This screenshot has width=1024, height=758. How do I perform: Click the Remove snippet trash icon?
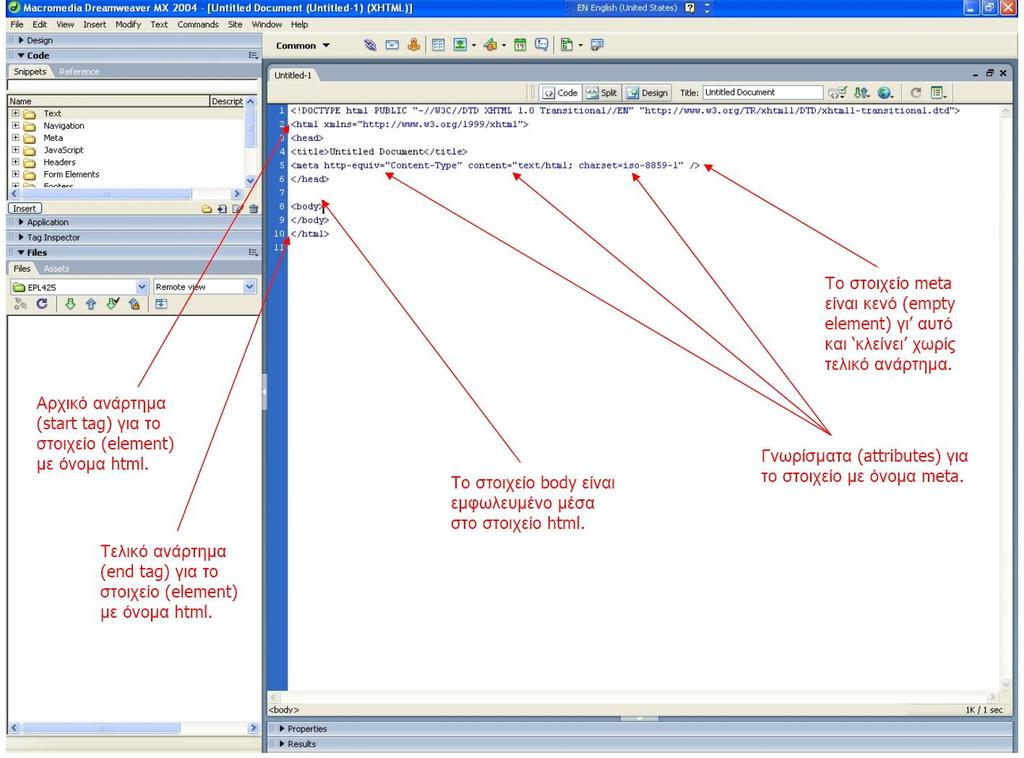tap(253, 209)
